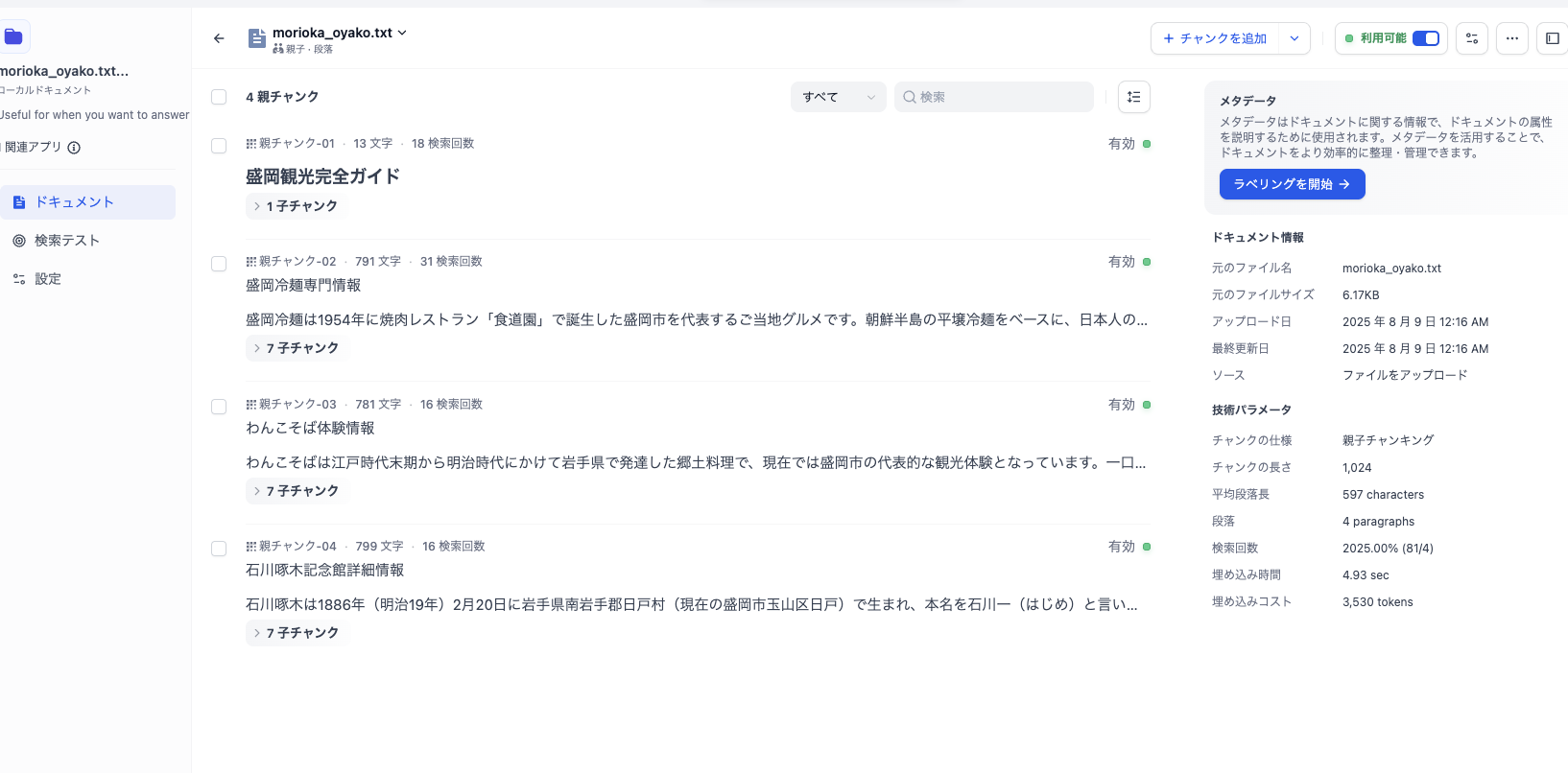This screenshot has height=773, width=1568.
Task: Click 関連アプリ label in sidebar
Action: pyautogui.click(x=32, y=148)
